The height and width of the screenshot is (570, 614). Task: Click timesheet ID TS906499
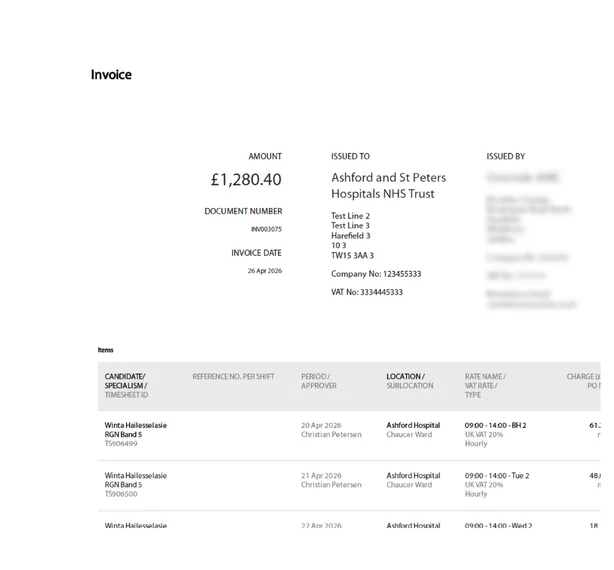[121, 444]
